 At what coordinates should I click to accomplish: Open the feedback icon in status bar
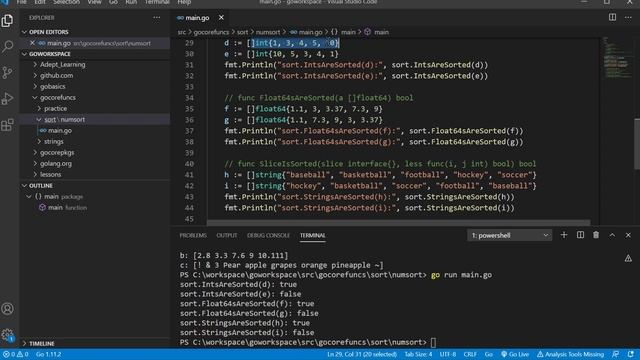pos(615,354)
